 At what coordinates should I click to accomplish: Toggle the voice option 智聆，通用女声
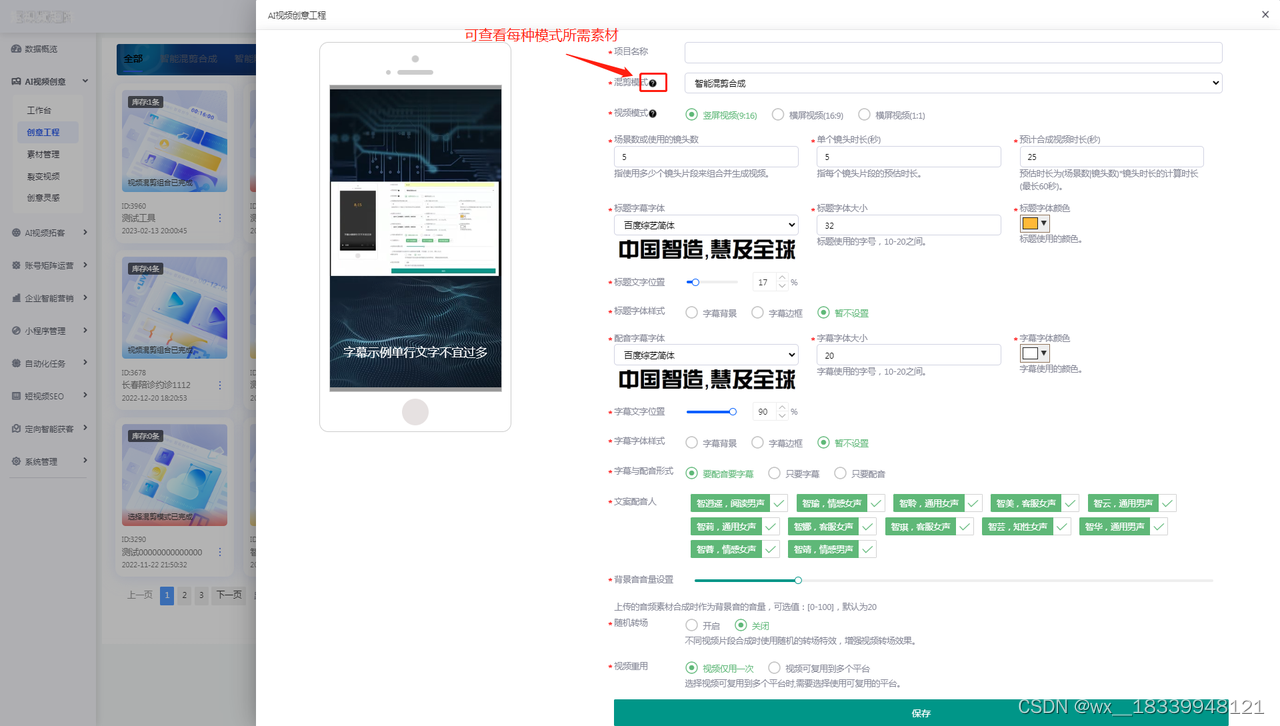(937, 503)
